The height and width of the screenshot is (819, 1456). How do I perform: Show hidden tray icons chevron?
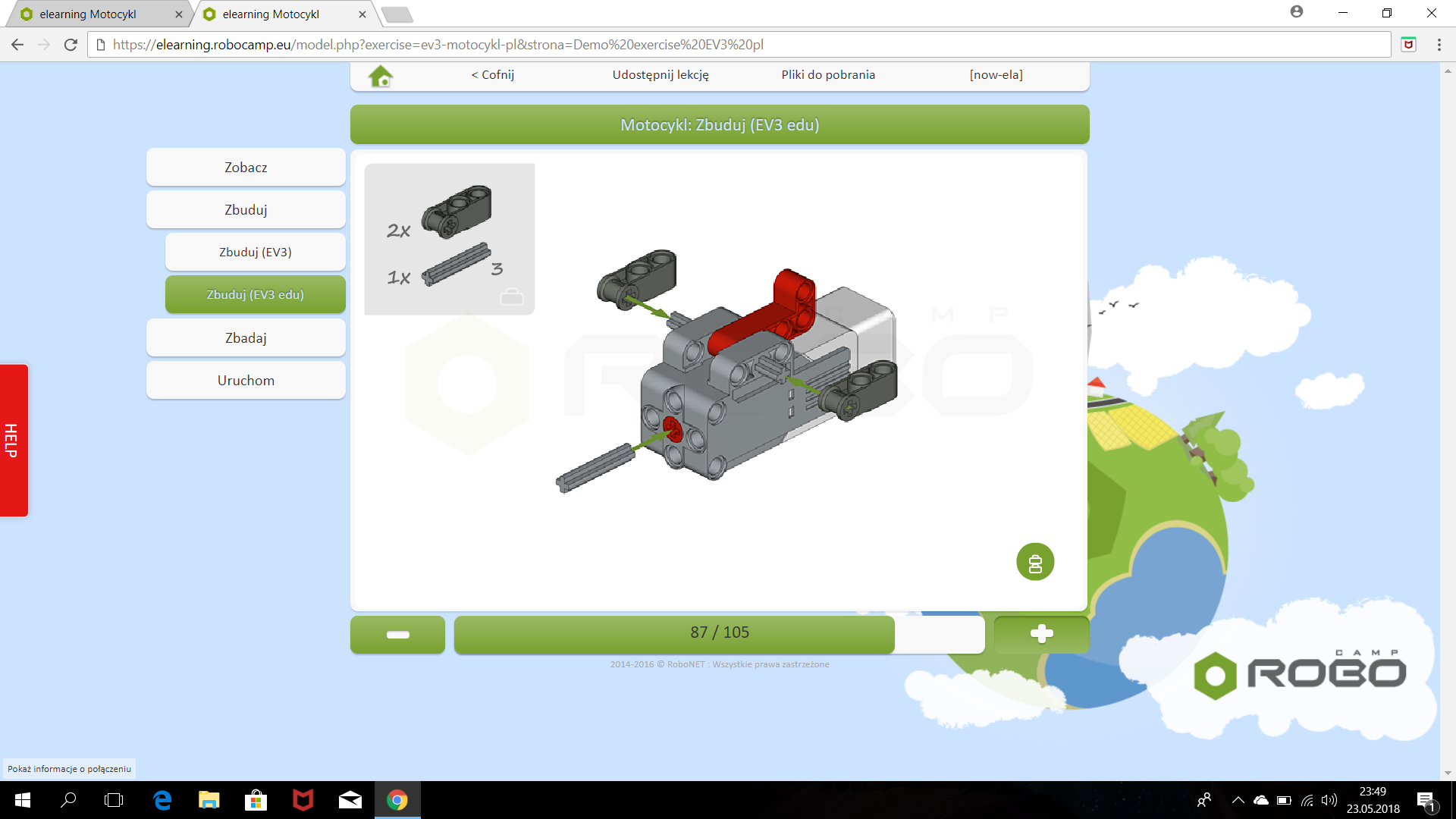1238,800
